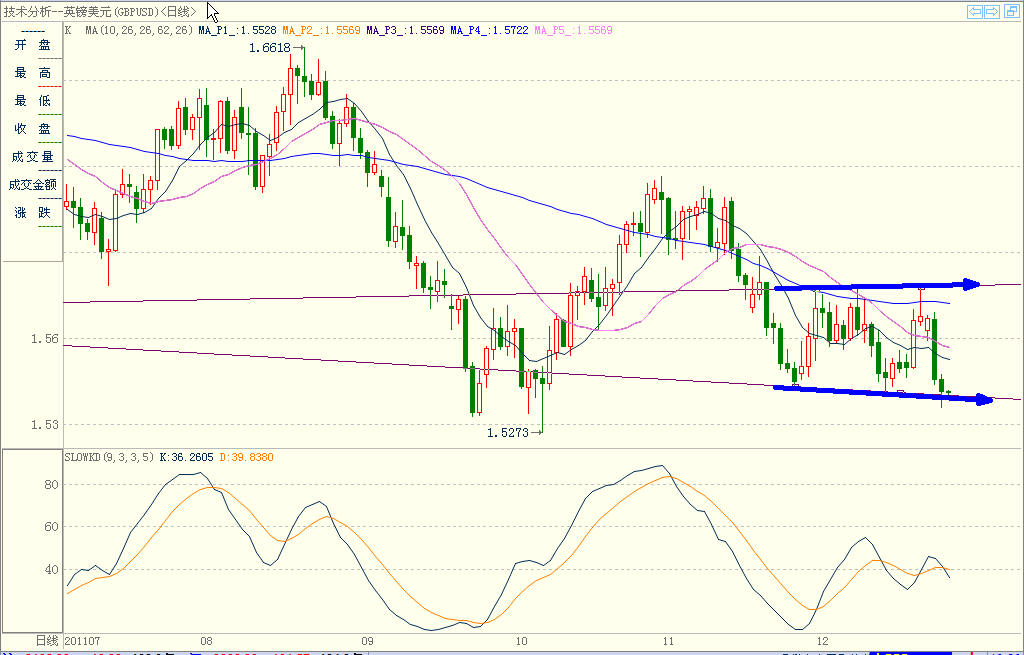Click the left arrow navigation icon

[975, 12]
